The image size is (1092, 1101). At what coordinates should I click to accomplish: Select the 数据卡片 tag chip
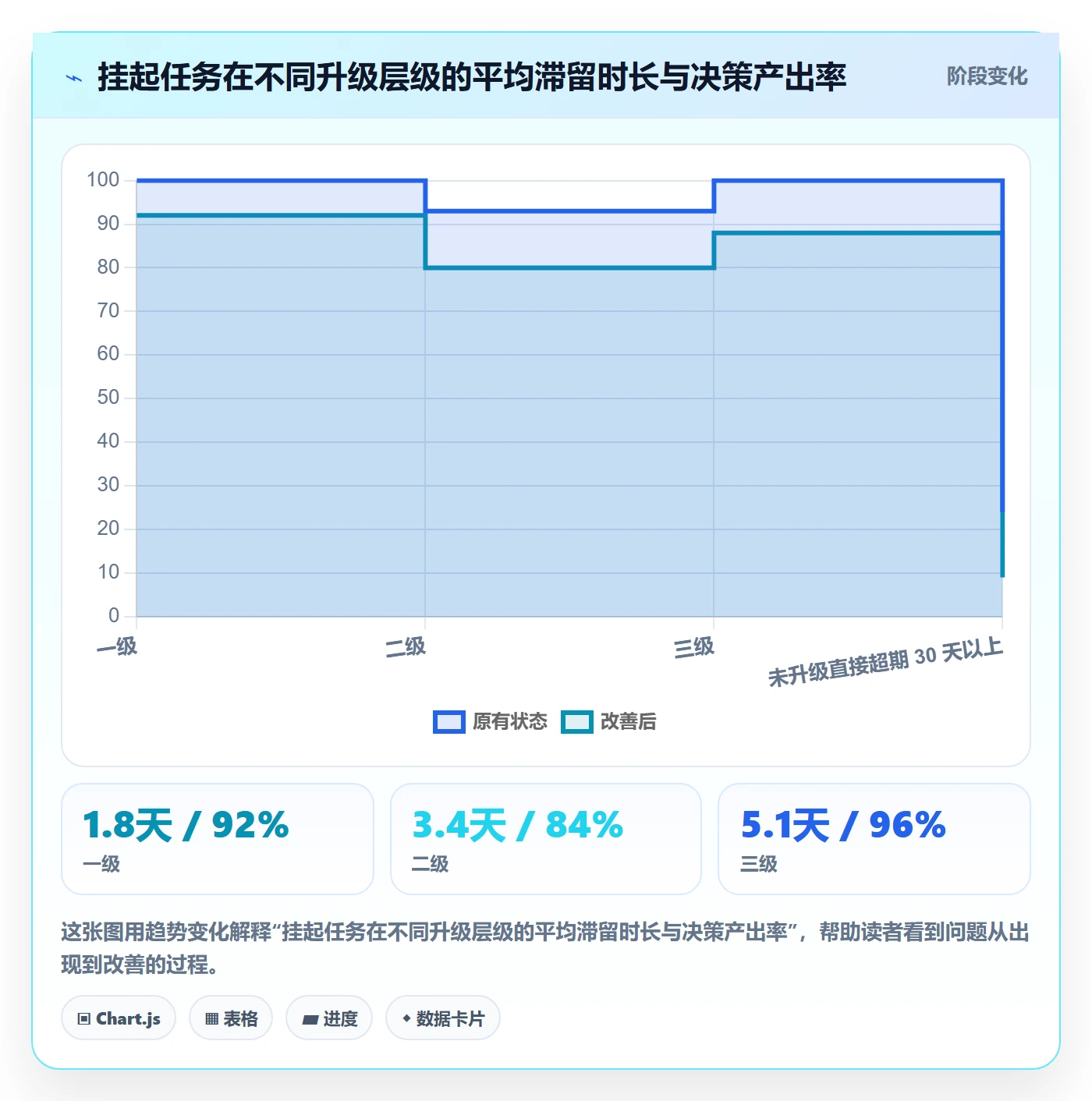[x=443, y=1018]
